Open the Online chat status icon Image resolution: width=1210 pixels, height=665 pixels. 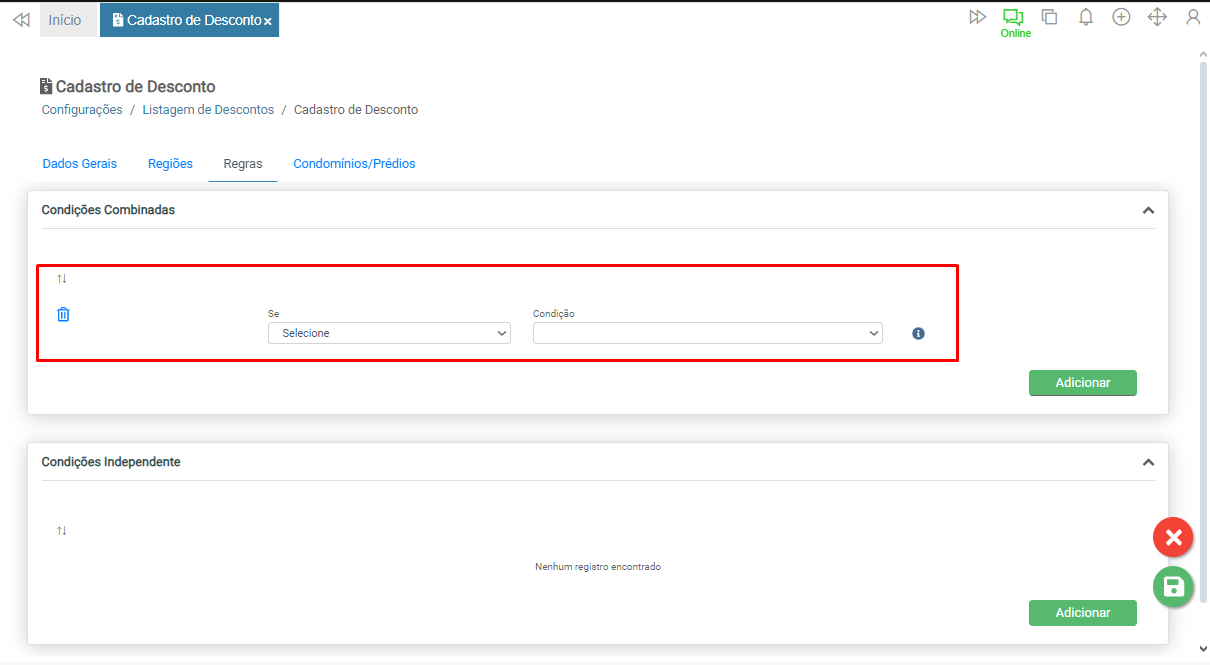tap(1014, 18)
